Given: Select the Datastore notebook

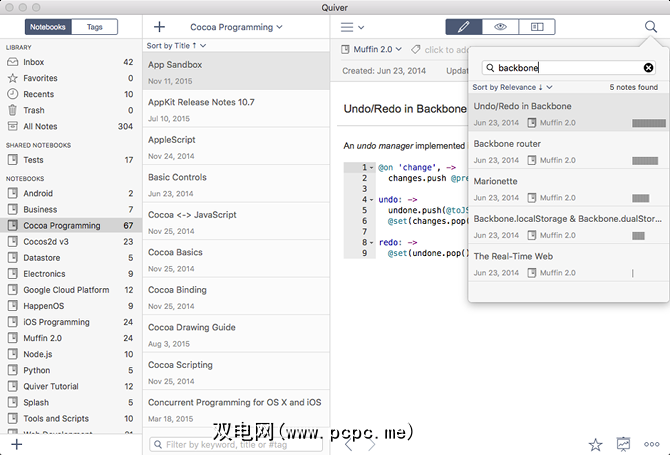Looking at the screenshot, I should point(71,258).
